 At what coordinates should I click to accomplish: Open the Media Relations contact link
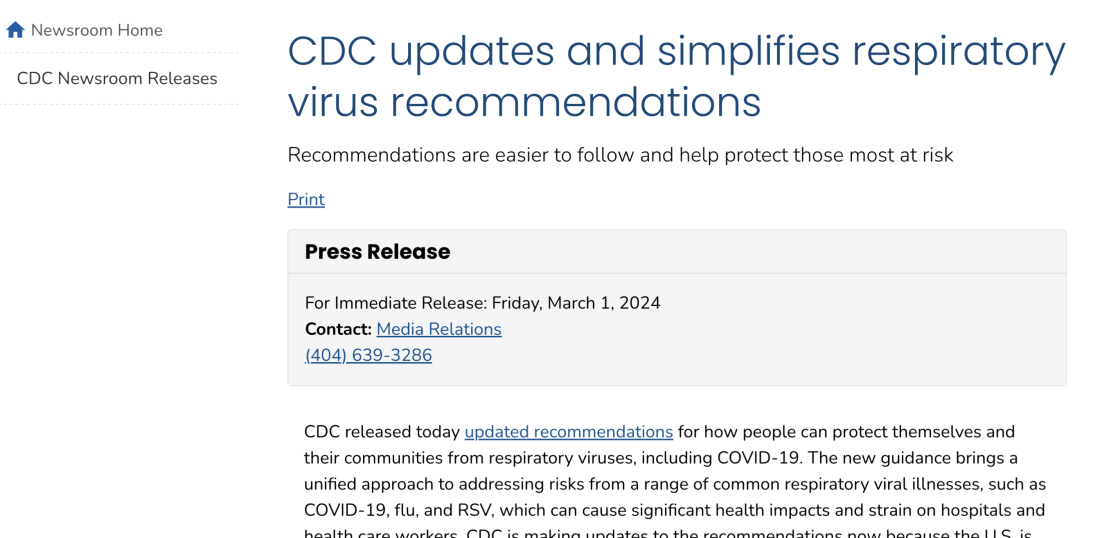click(x=439, y=329)
